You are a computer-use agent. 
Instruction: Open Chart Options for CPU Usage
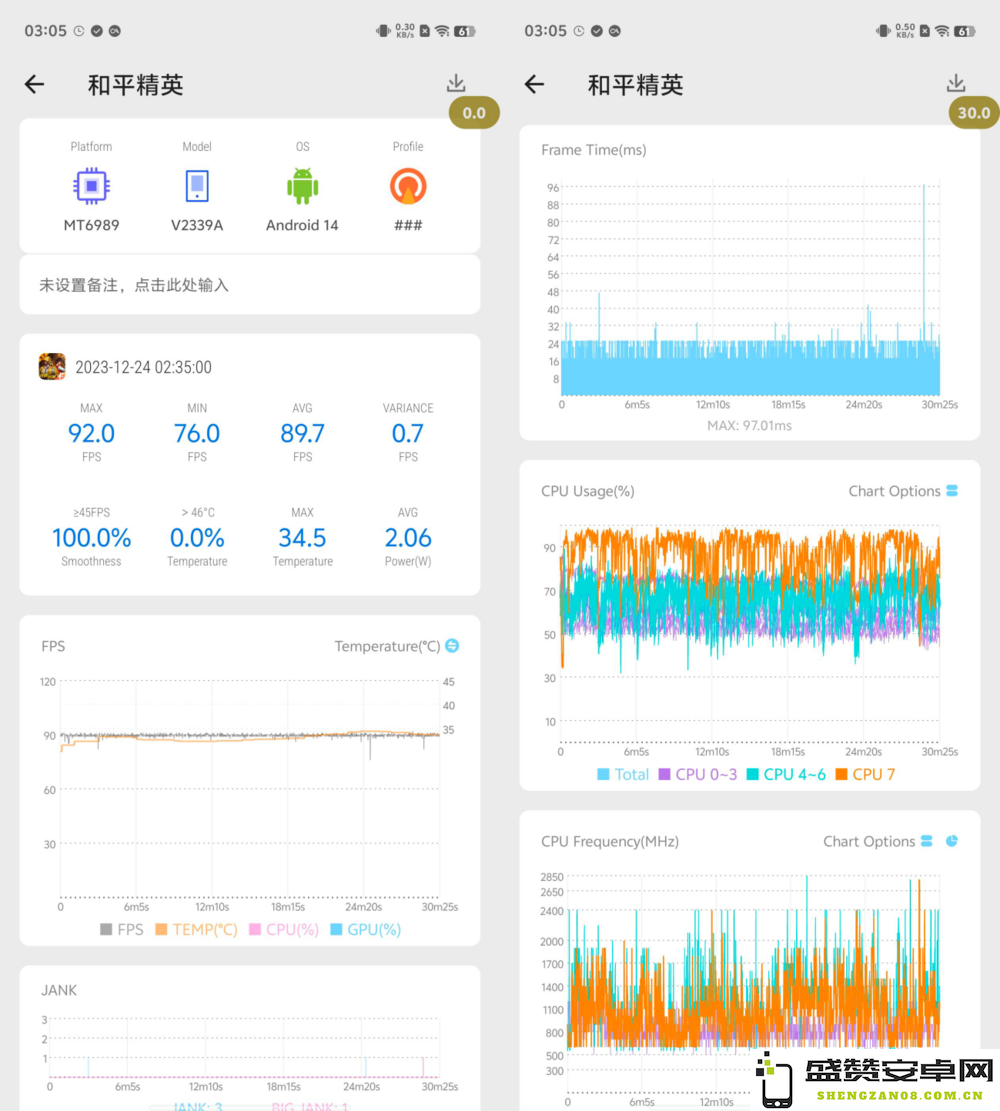(x=903, y=491)
